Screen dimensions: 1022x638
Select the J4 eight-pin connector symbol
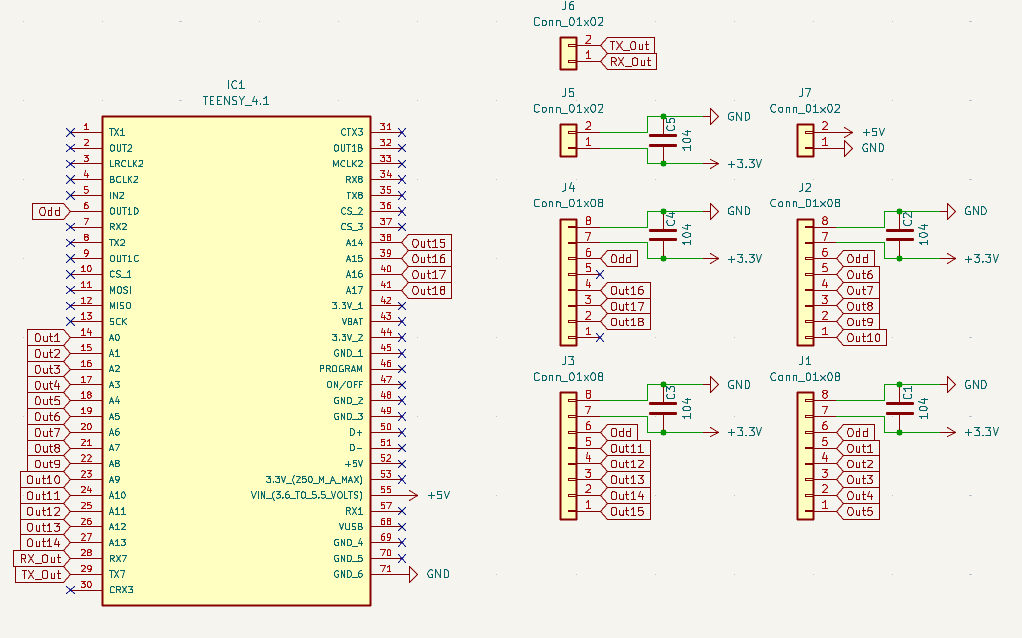tap(568, 282)
